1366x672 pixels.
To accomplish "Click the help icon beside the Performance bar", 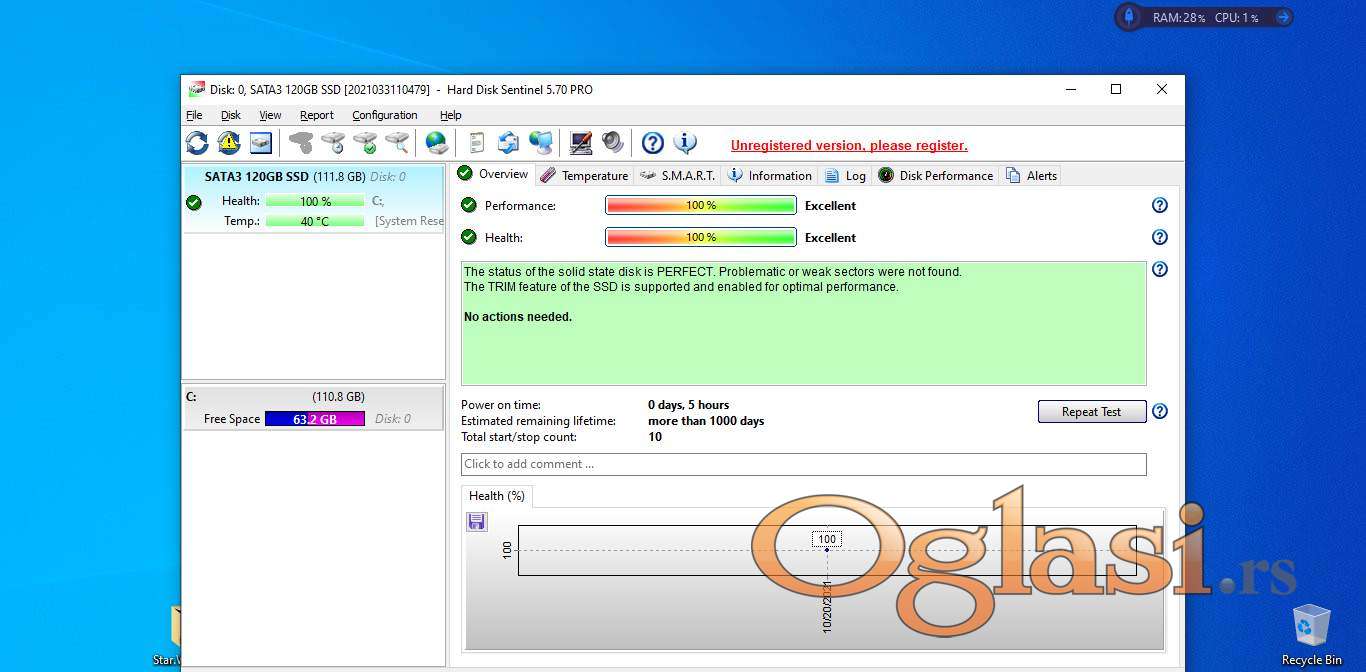I will click(1159, 205).
